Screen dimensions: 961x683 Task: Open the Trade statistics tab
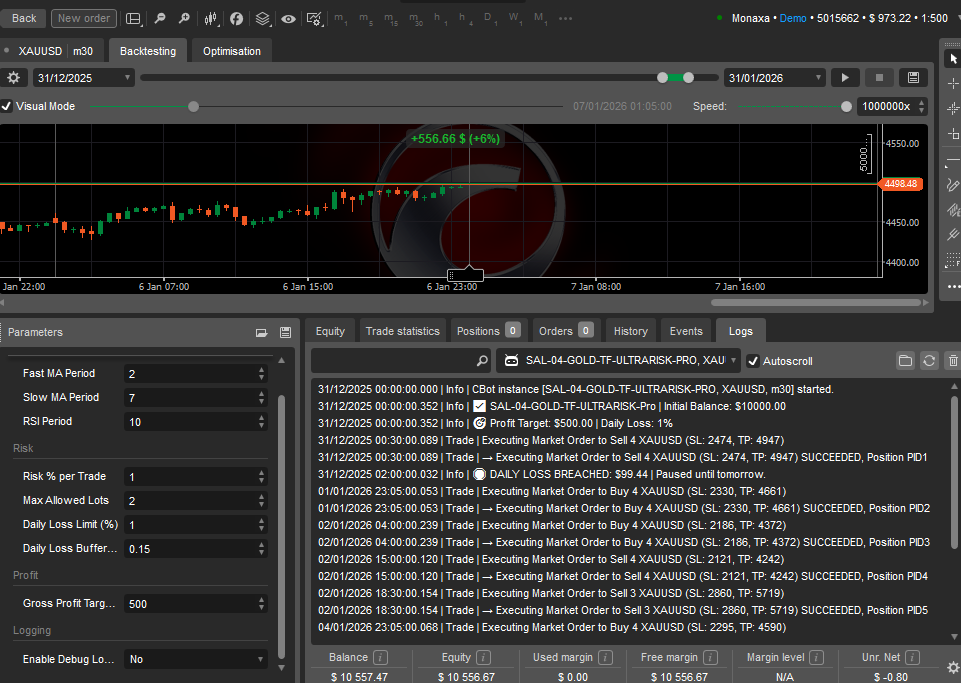point(402,331)
